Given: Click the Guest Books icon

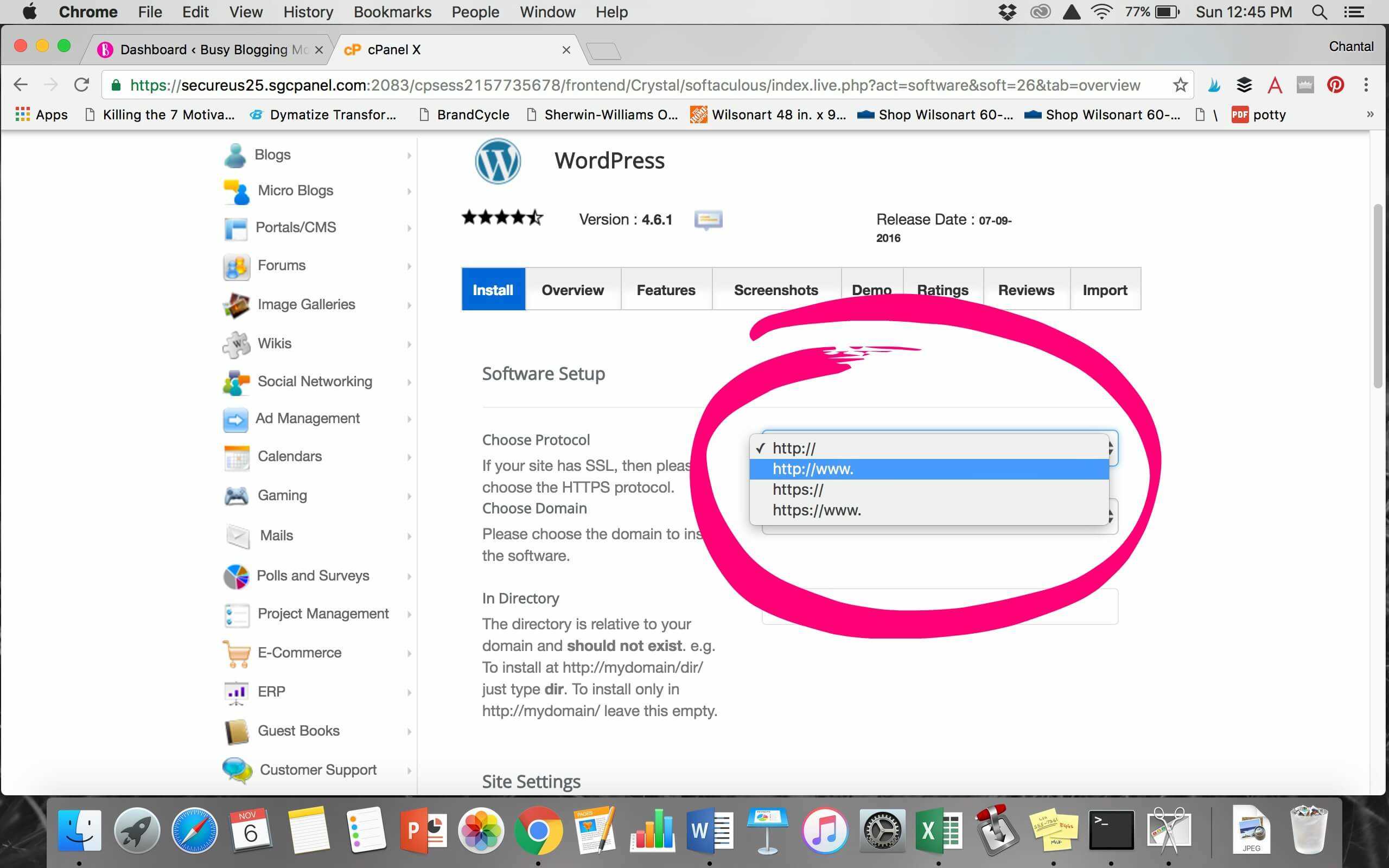Looking at the screenshot, I should click(x=236, y=731).
